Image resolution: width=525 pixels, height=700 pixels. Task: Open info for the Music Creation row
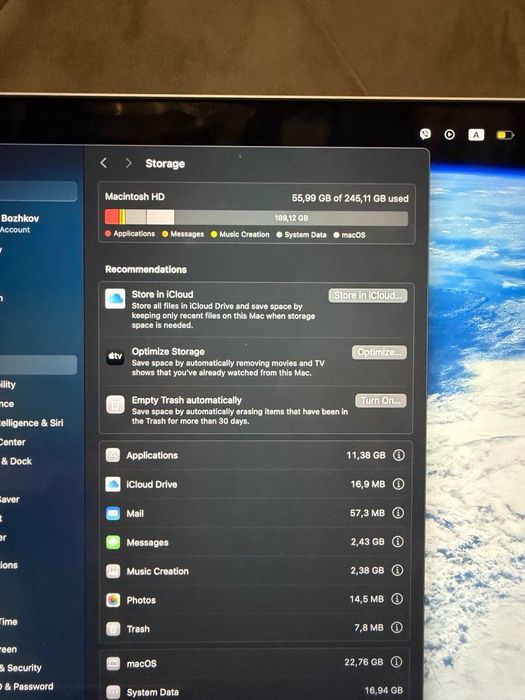pyautogui.click(x=397, y=570)
